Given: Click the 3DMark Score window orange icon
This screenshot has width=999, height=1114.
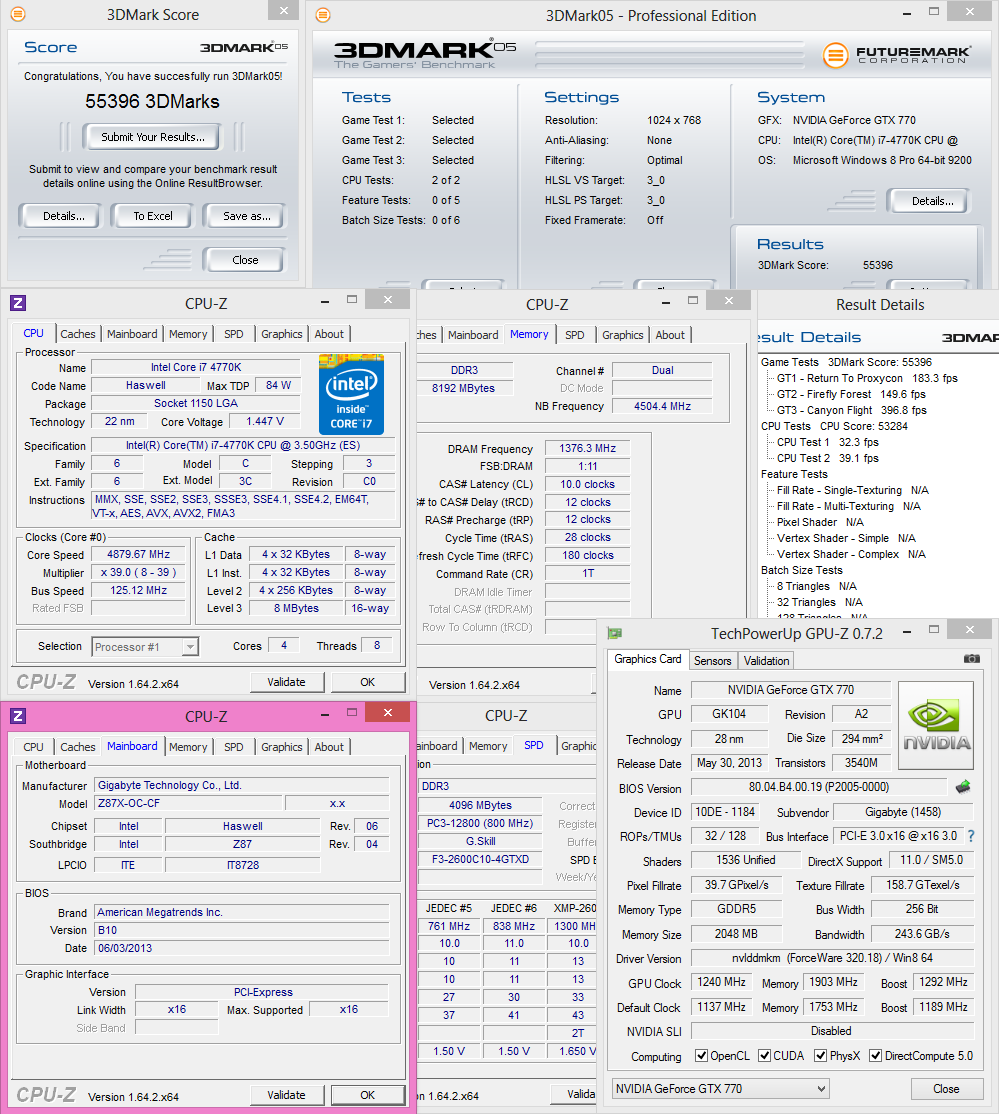Looking at the screenshot, I should click(x=18, y=14).
